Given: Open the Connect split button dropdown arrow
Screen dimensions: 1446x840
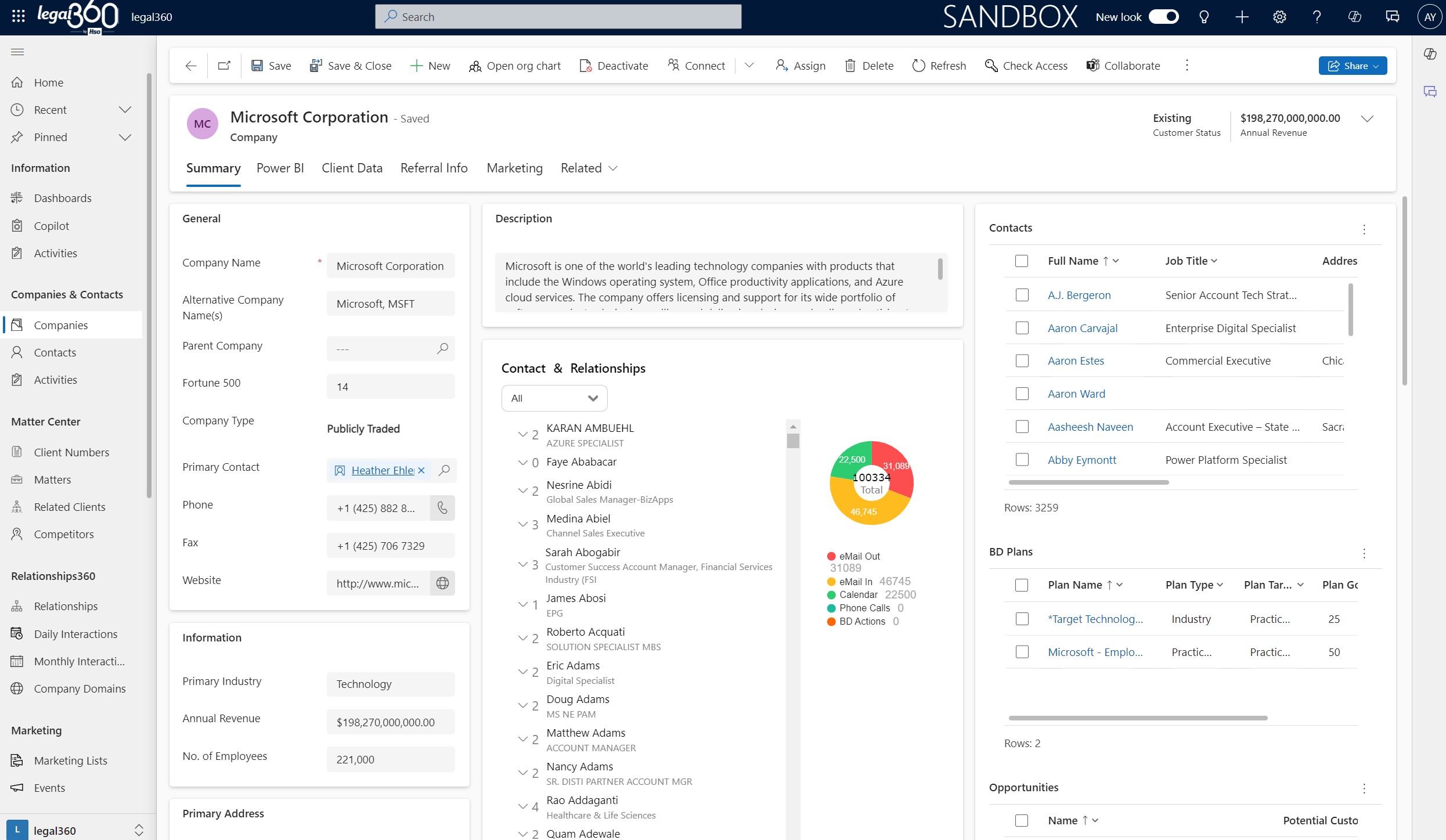Looking at the screenshot, I should point(749,66).
